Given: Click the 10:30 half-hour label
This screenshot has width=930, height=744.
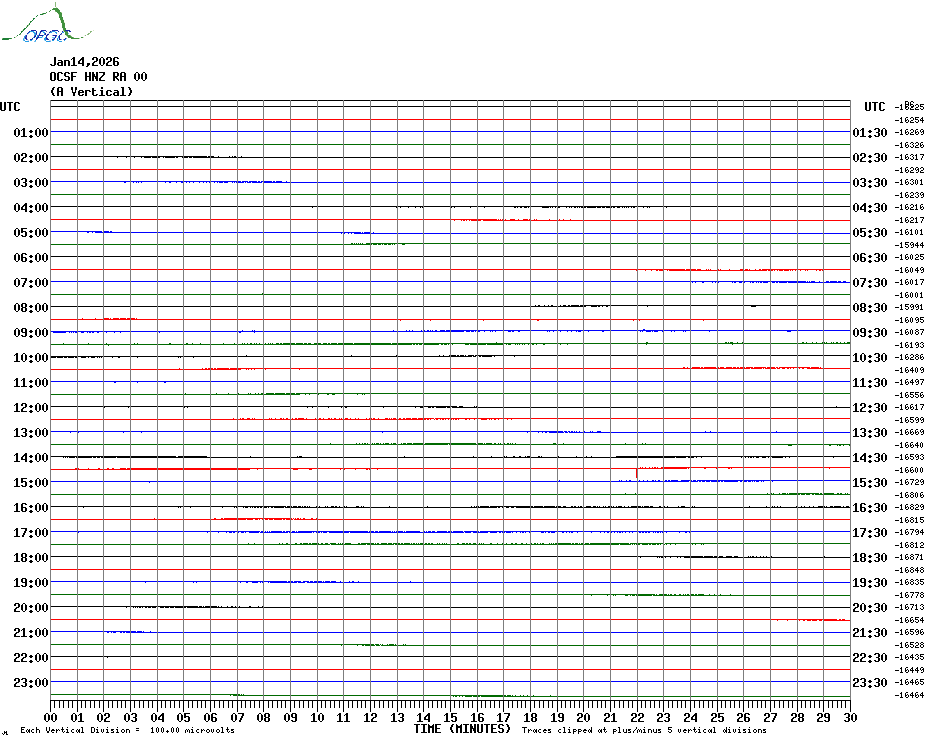Looking at the screenshot, I should (870, 358).
